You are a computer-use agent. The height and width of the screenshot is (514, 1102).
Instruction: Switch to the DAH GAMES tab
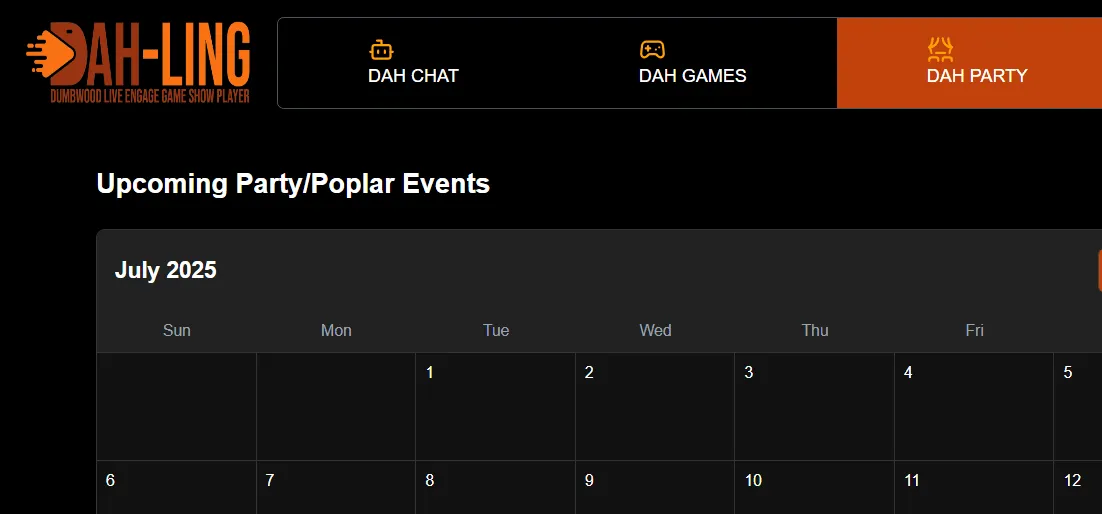click(692, 63)
